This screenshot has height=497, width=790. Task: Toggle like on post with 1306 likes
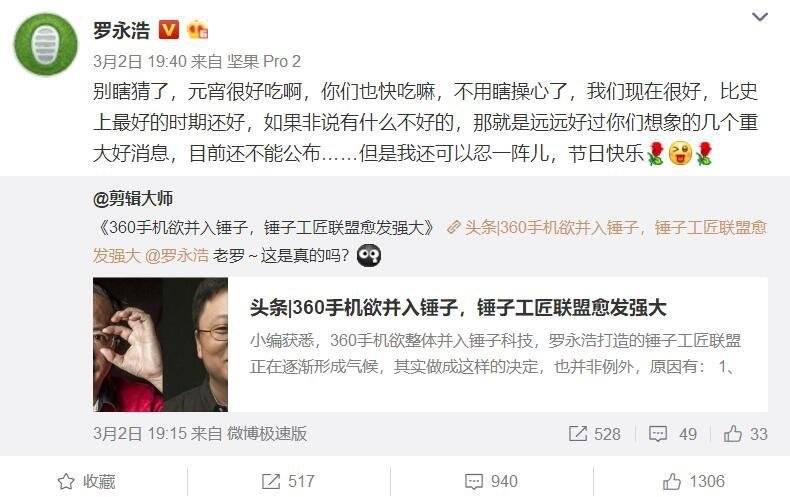click(x=694, y=481)
